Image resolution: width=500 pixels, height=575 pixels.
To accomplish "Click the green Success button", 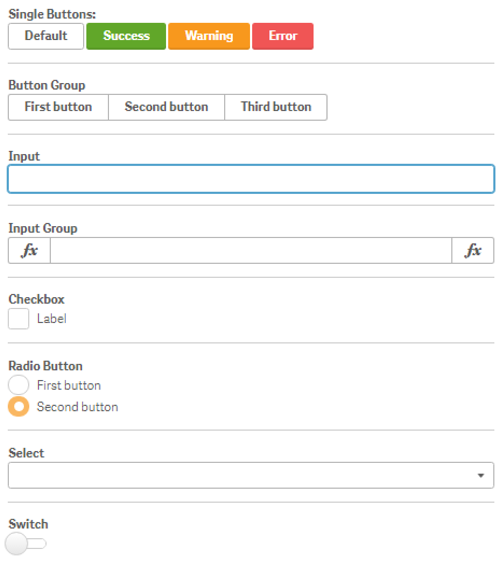I will coord(126,36).
